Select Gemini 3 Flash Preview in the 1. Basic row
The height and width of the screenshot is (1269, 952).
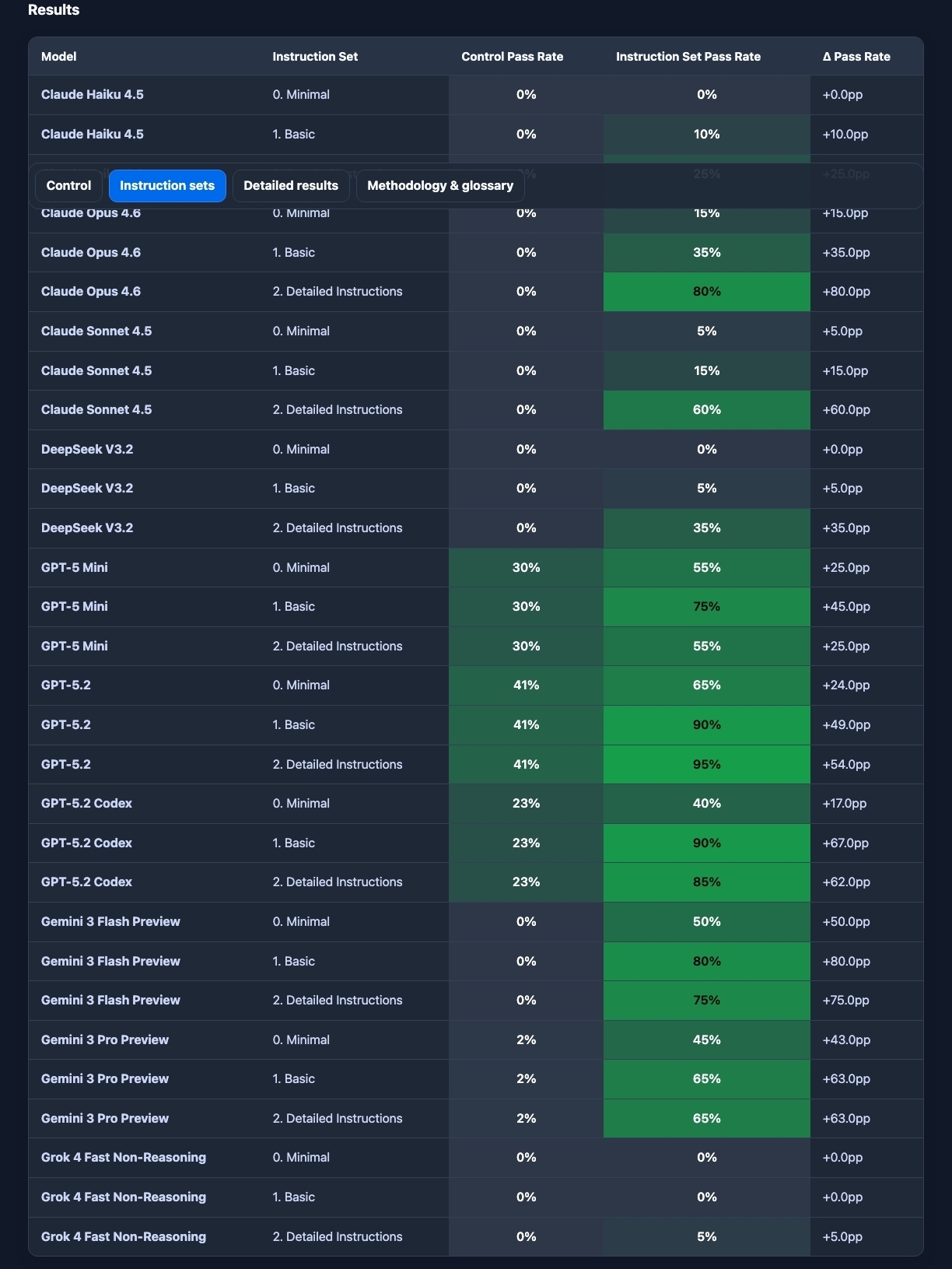coord(110,962)
